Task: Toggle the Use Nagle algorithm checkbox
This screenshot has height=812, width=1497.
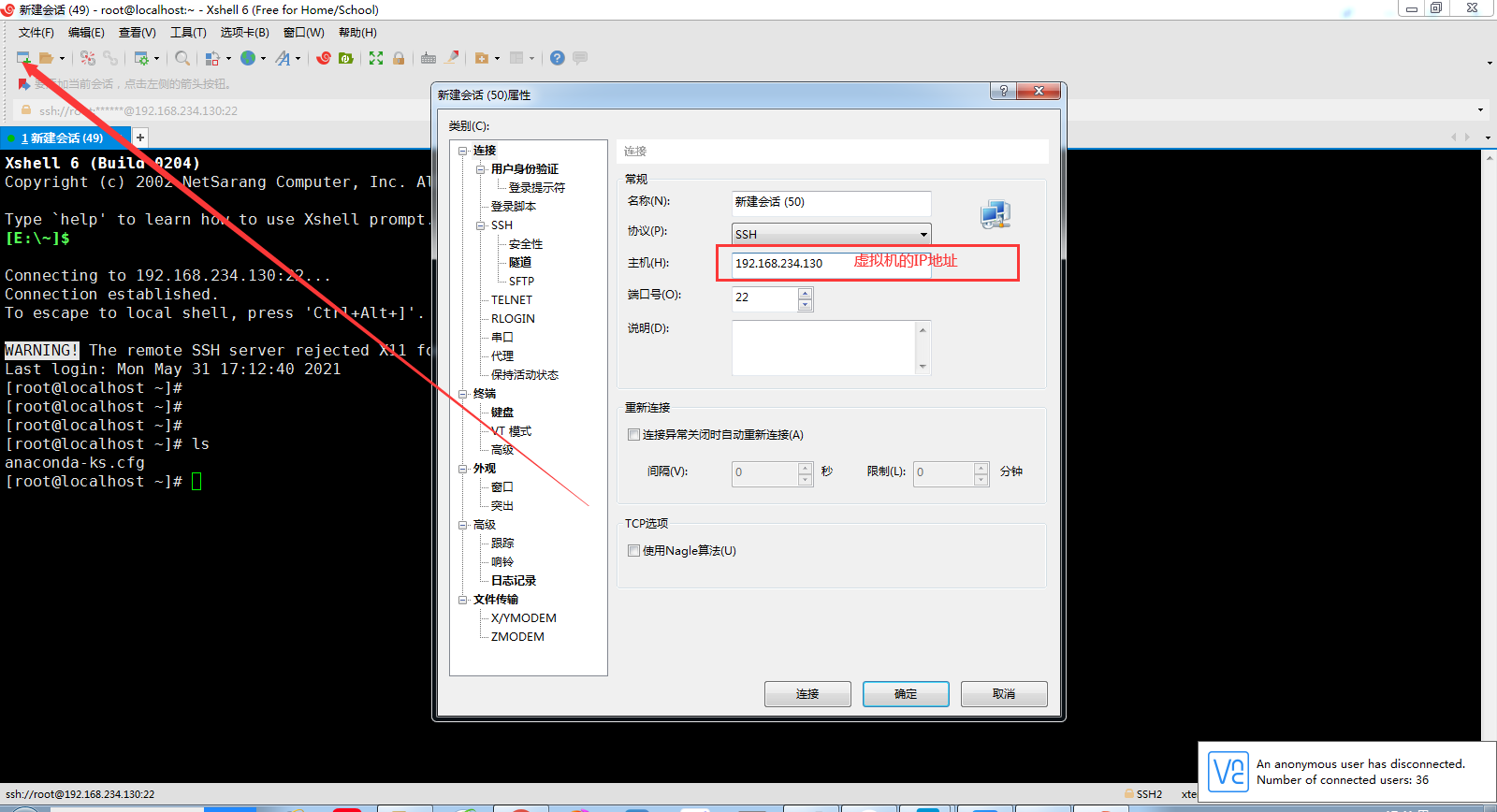Action: click(x=633, y=550)
